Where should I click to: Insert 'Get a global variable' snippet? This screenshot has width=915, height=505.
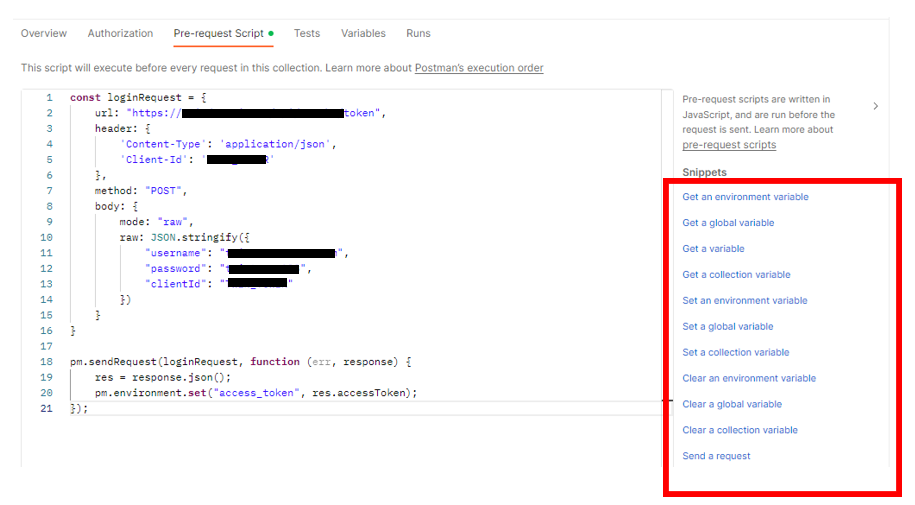(x=728, y=222)
